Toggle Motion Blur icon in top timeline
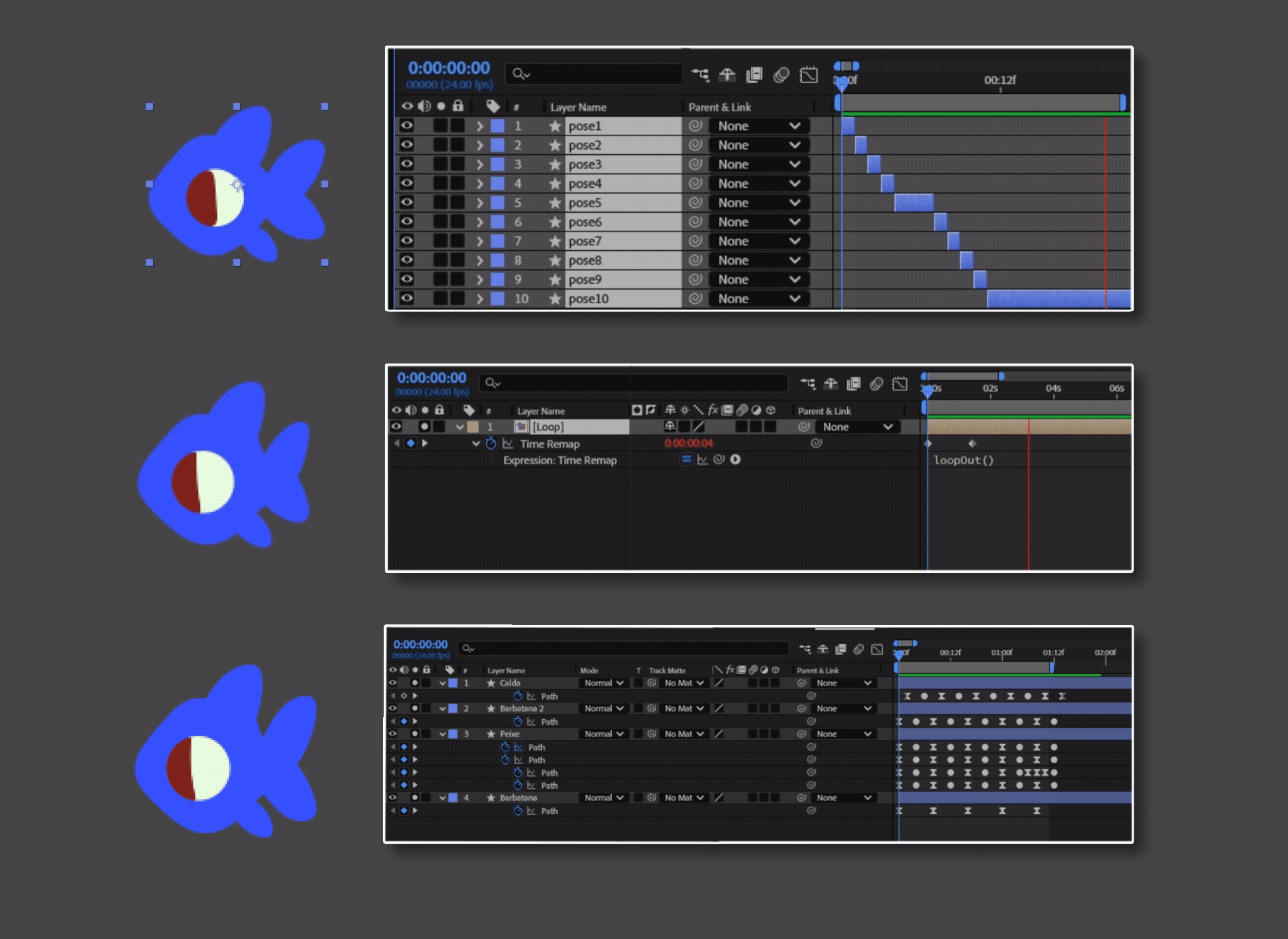The height and width of the screenshot is (939, 1288). pos(781,74)
